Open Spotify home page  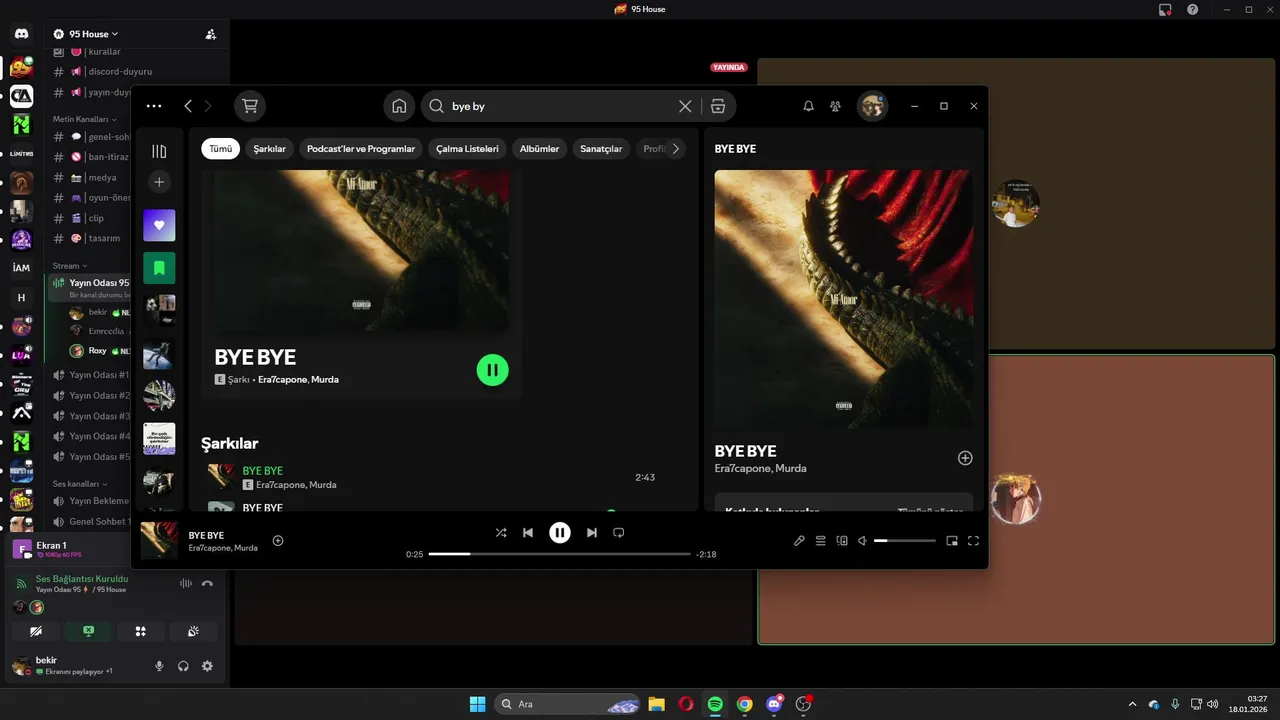pos(399,106)
